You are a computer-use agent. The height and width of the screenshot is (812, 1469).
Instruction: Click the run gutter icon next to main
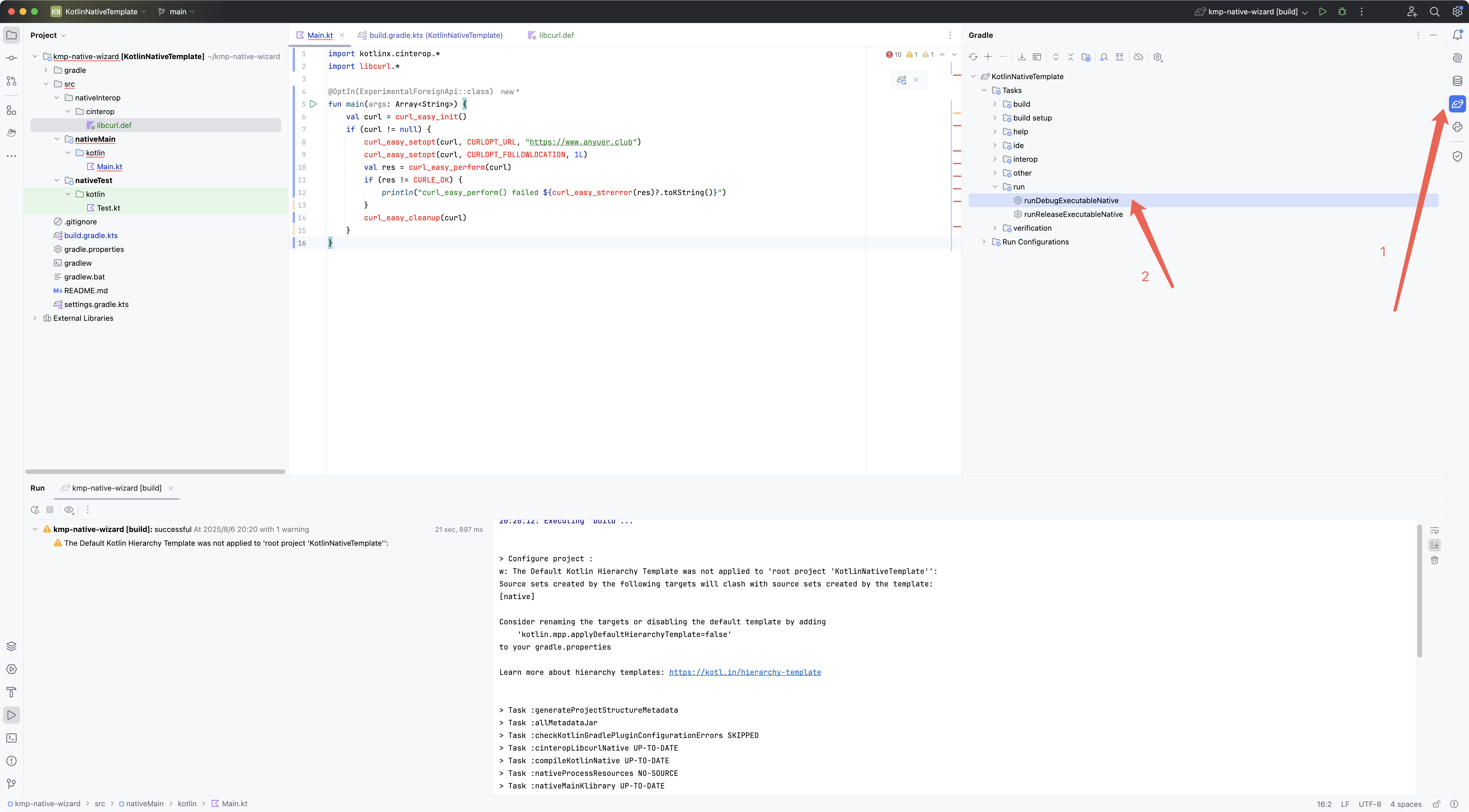(313, 104)
